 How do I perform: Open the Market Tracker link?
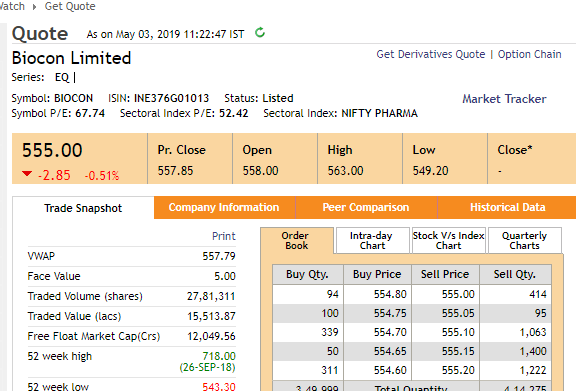(x=504, y=99)
